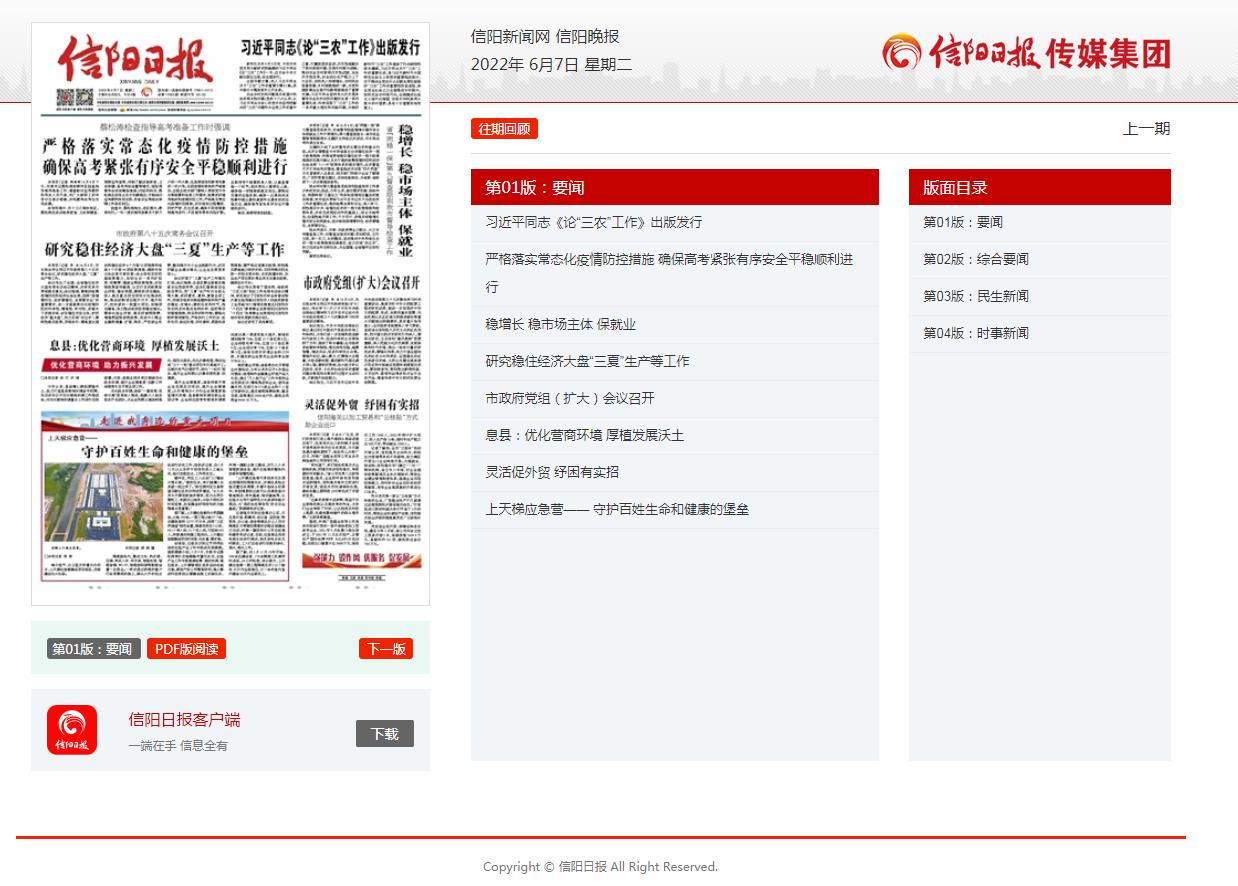
Task: Click the 一端在手 信息全有 slogan text
Action: [x=178, y=746]
